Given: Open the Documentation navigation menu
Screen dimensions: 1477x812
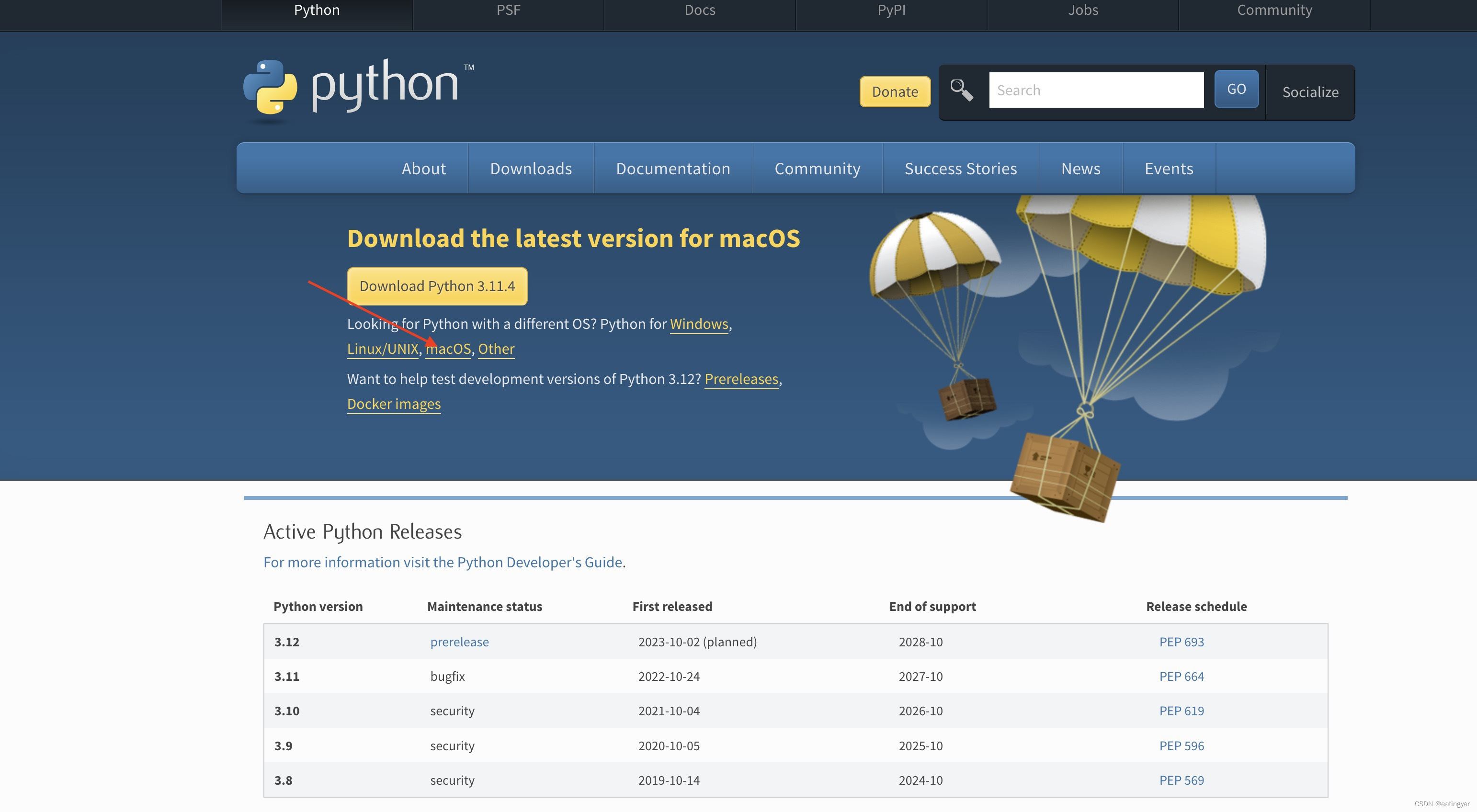Looking at the screenshot, I should (673, 169).
